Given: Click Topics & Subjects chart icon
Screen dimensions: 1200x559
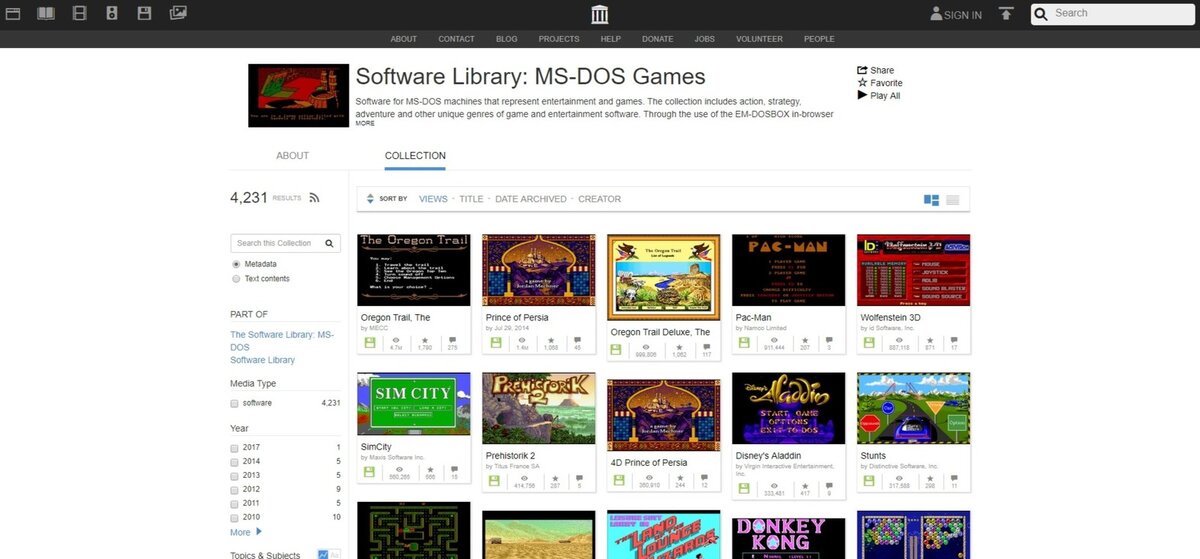Looking at the screenshot, I should click(323, 554).
